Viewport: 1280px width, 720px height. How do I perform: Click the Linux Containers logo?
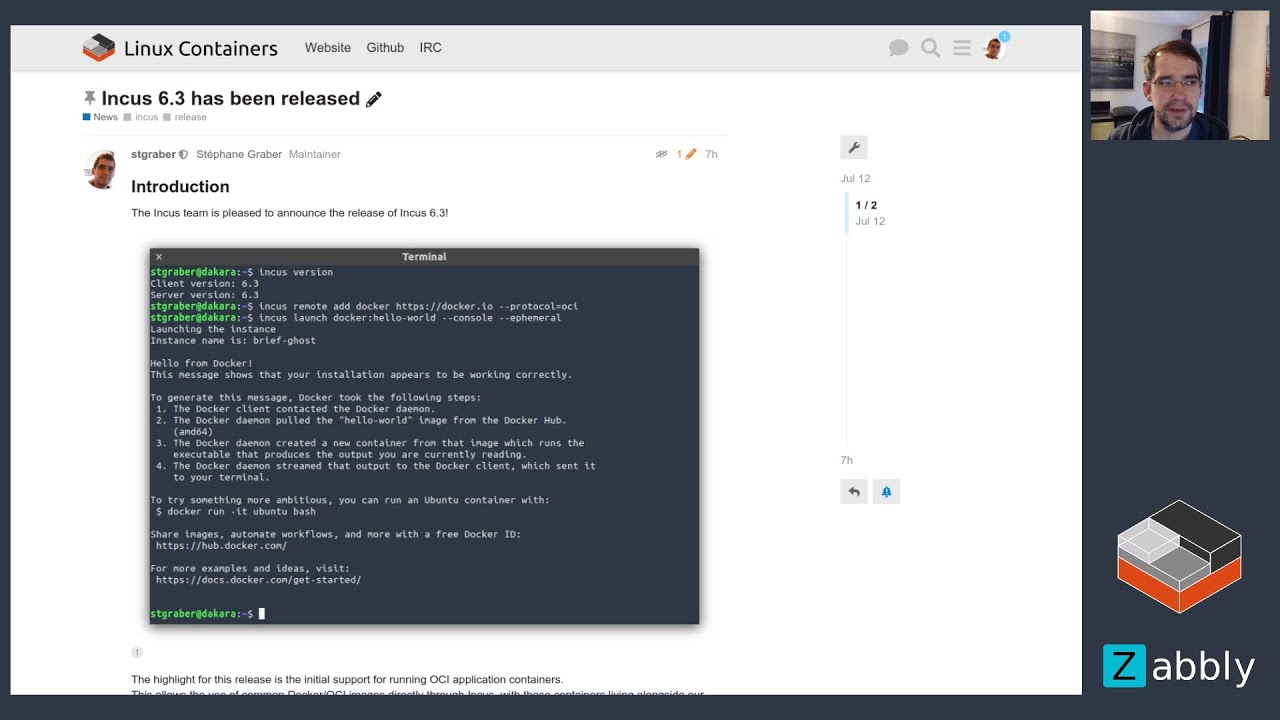[180, 48]
